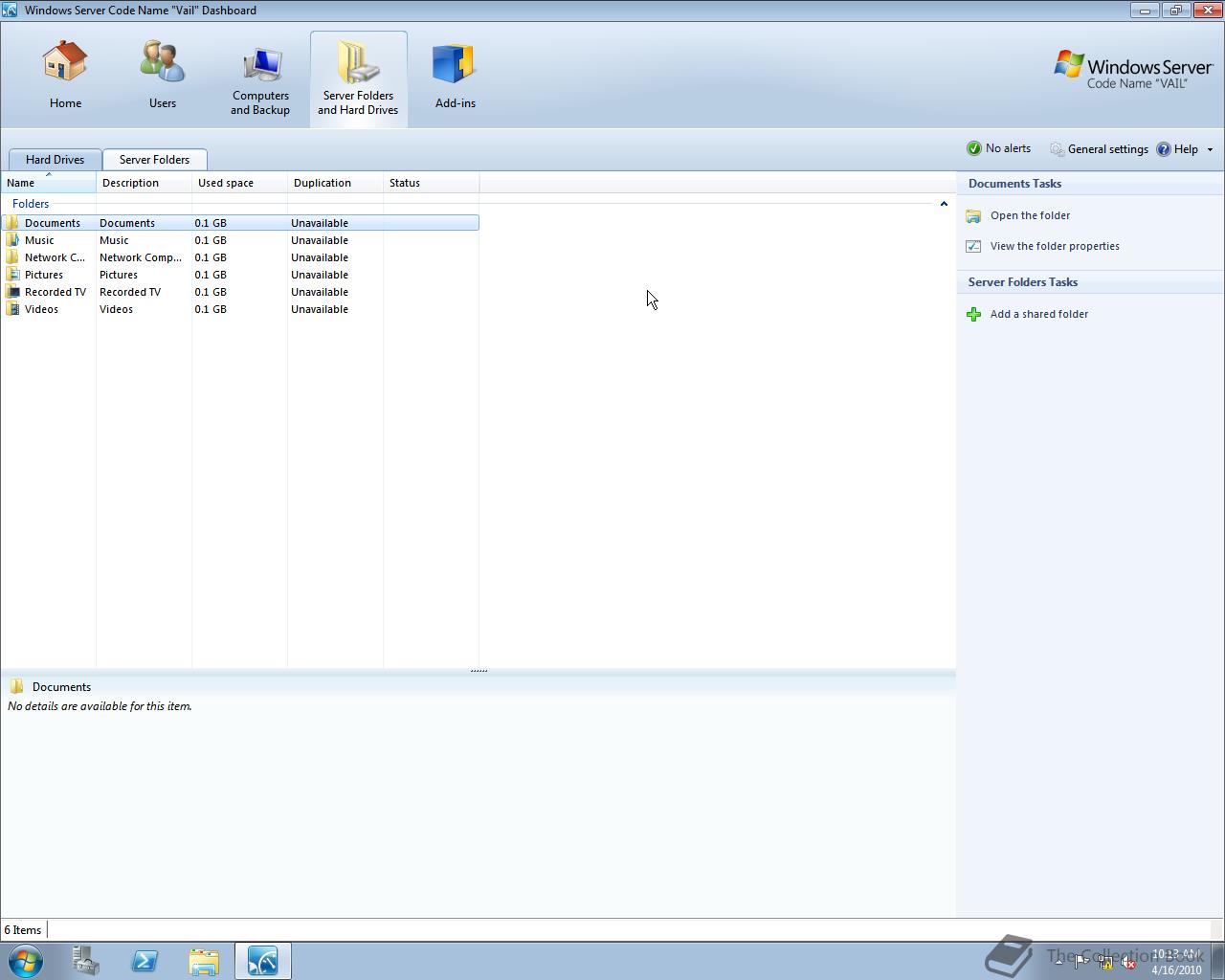Click the Music folder icon in list
1225x980 pixels.
tap(12, 240)
